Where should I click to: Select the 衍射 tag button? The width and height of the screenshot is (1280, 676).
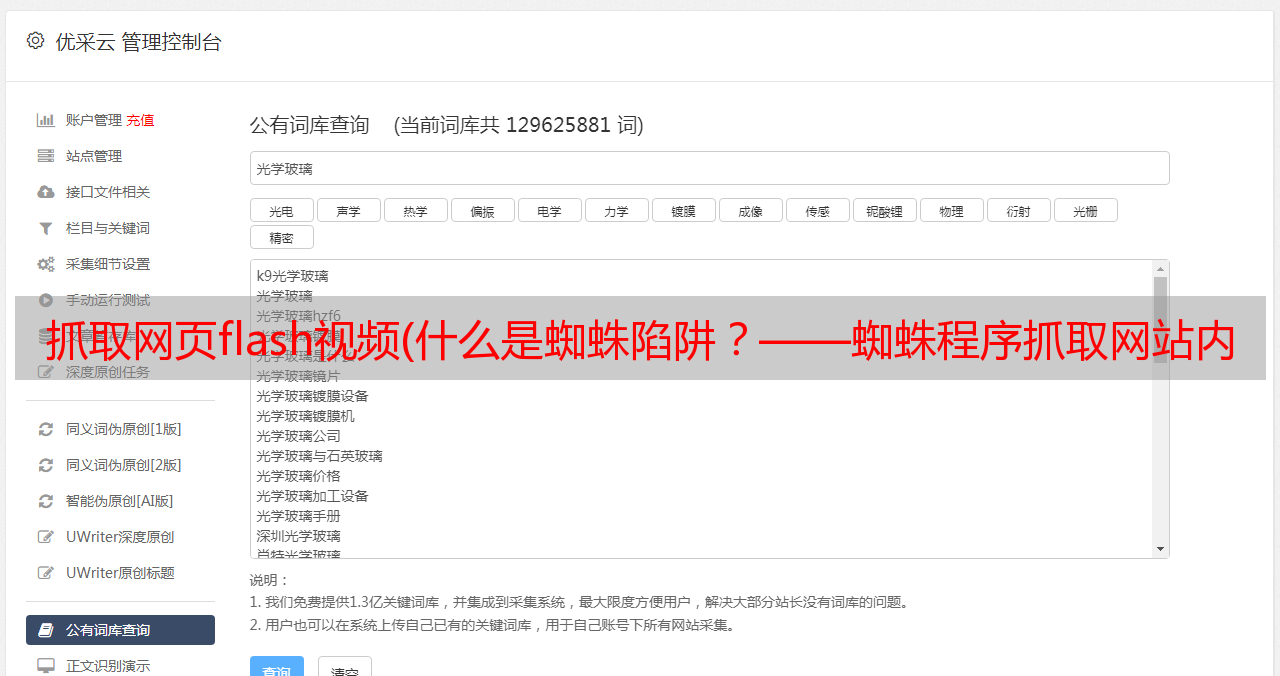[1018, 210]
